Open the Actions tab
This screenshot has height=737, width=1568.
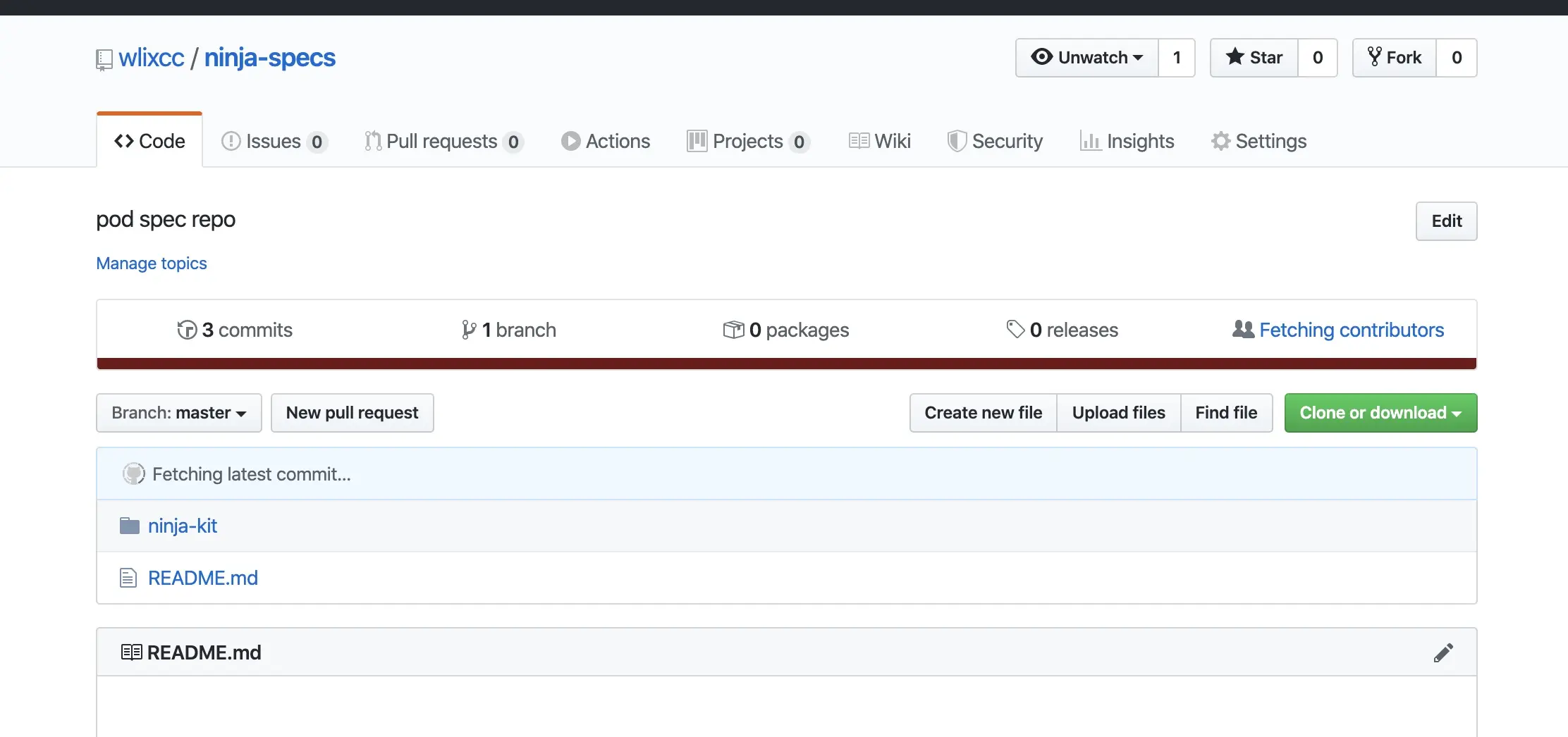click(x=606, y=141)
